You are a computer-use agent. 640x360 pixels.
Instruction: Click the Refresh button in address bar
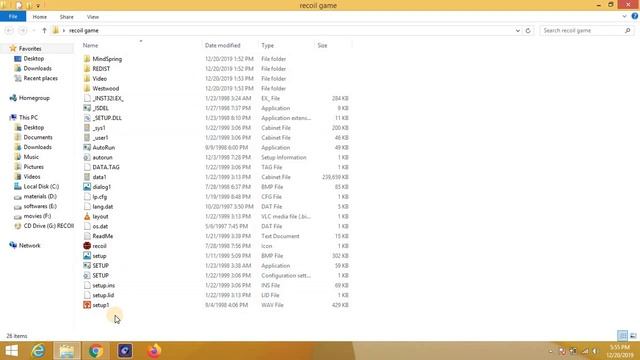pyautogui.click(x=528, y=31)
